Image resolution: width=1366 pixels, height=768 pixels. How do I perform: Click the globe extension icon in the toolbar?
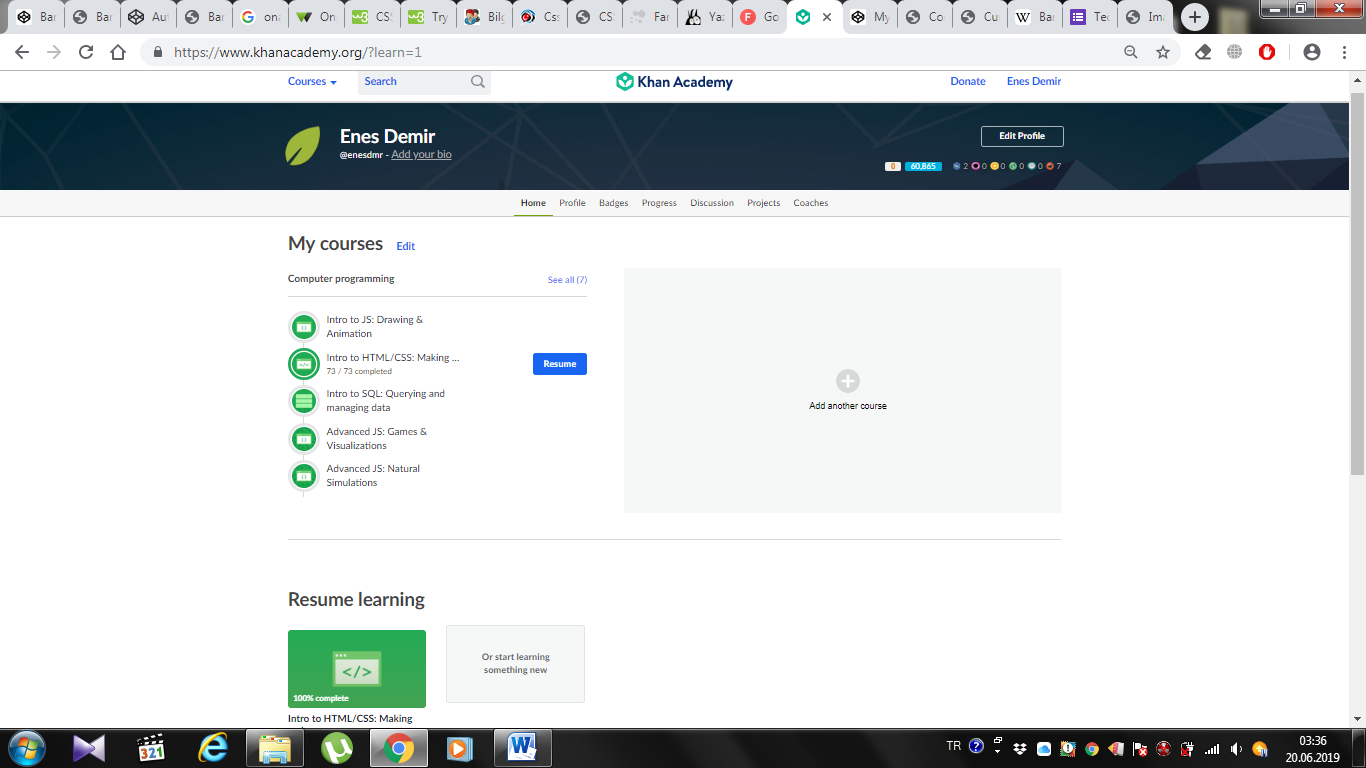pyautogui.click(x=1235, y=52)
